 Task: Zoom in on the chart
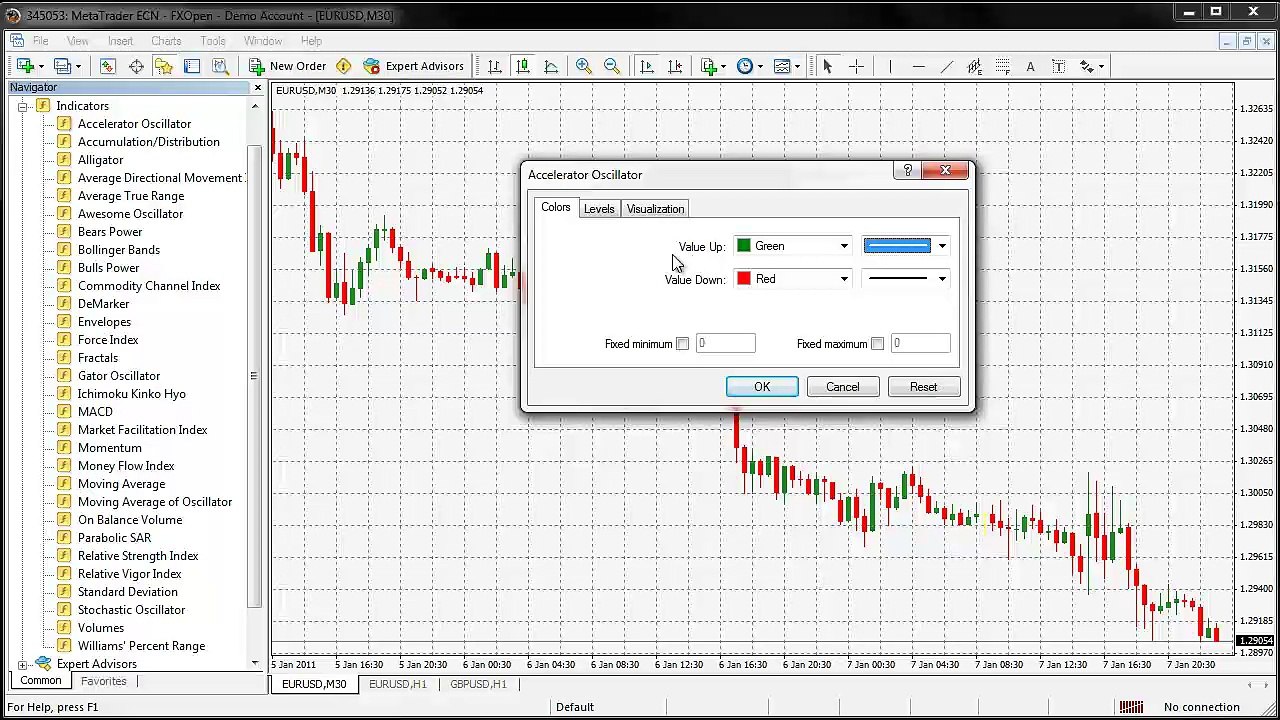tap(584, 66)
